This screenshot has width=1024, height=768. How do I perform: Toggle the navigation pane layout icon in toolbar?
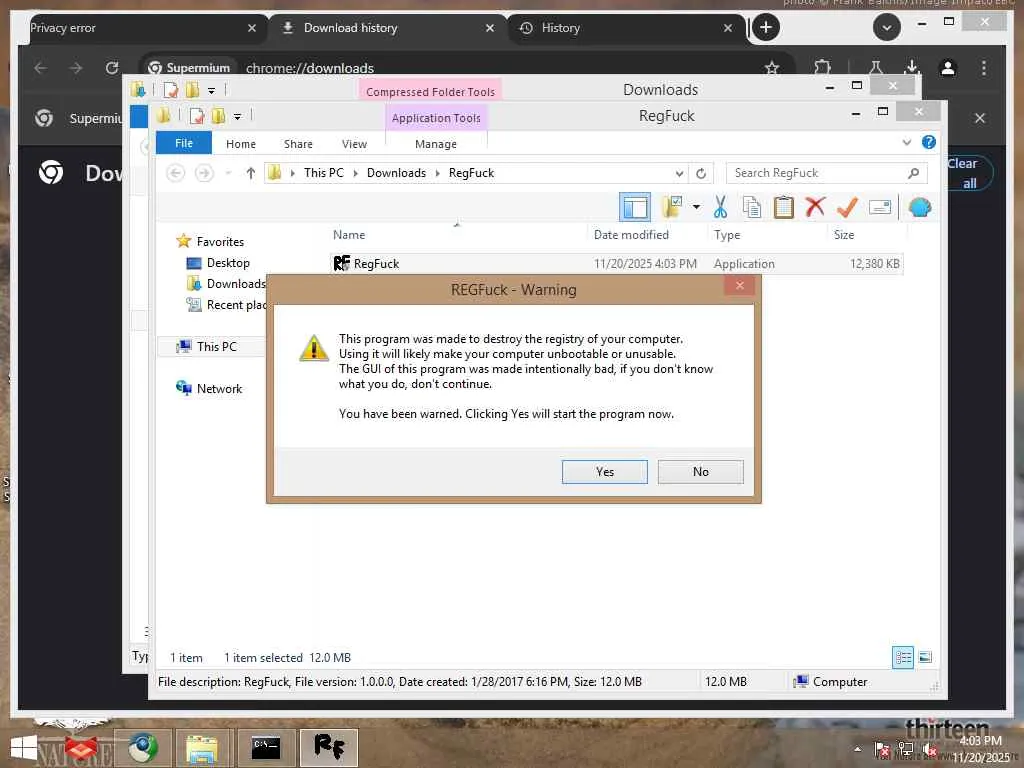[634, 208]
